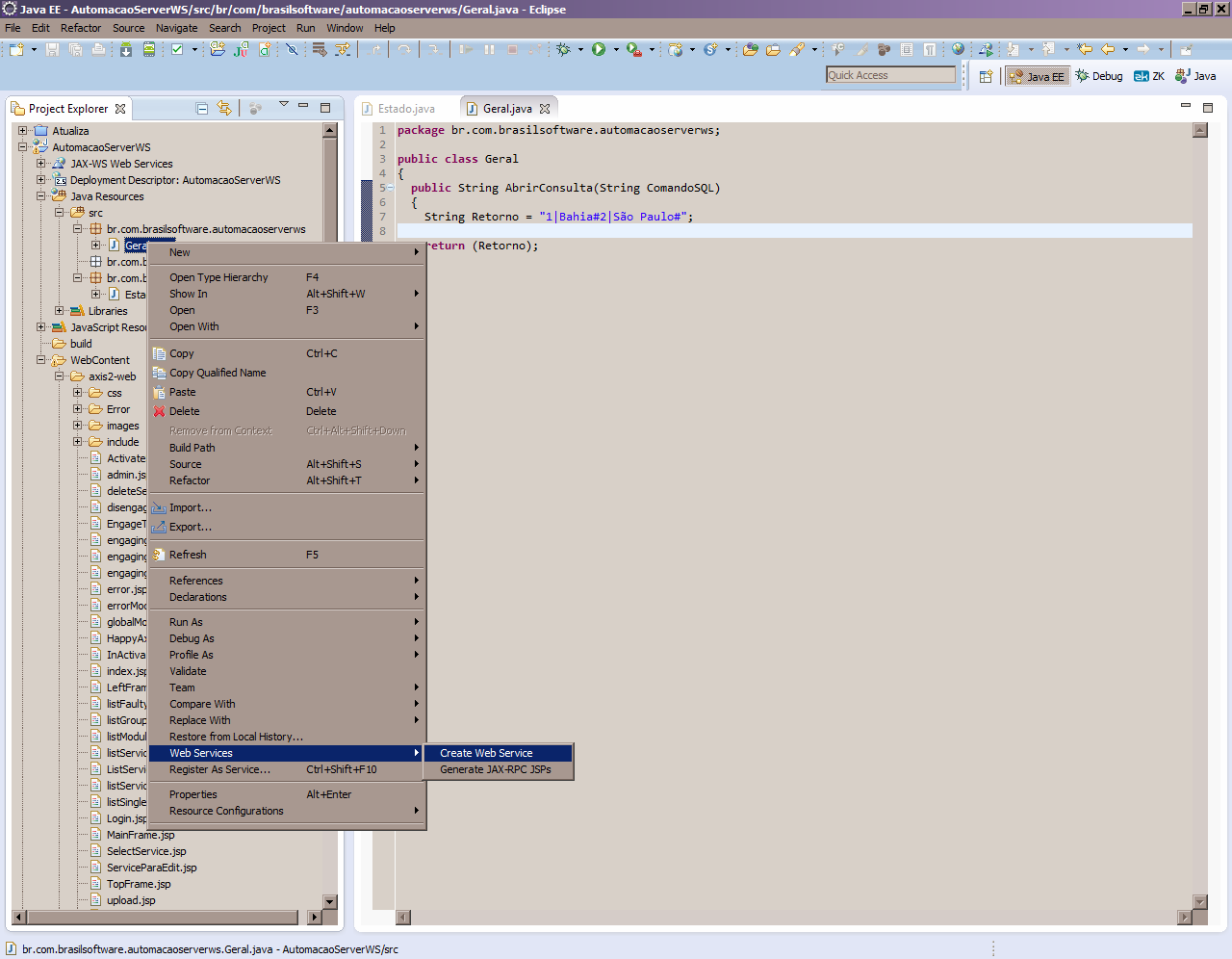The height and width of the screenshot is (959, 1232).
Task: Toggle Show Whitespace Characters toolbar icon
Action: 929,49
